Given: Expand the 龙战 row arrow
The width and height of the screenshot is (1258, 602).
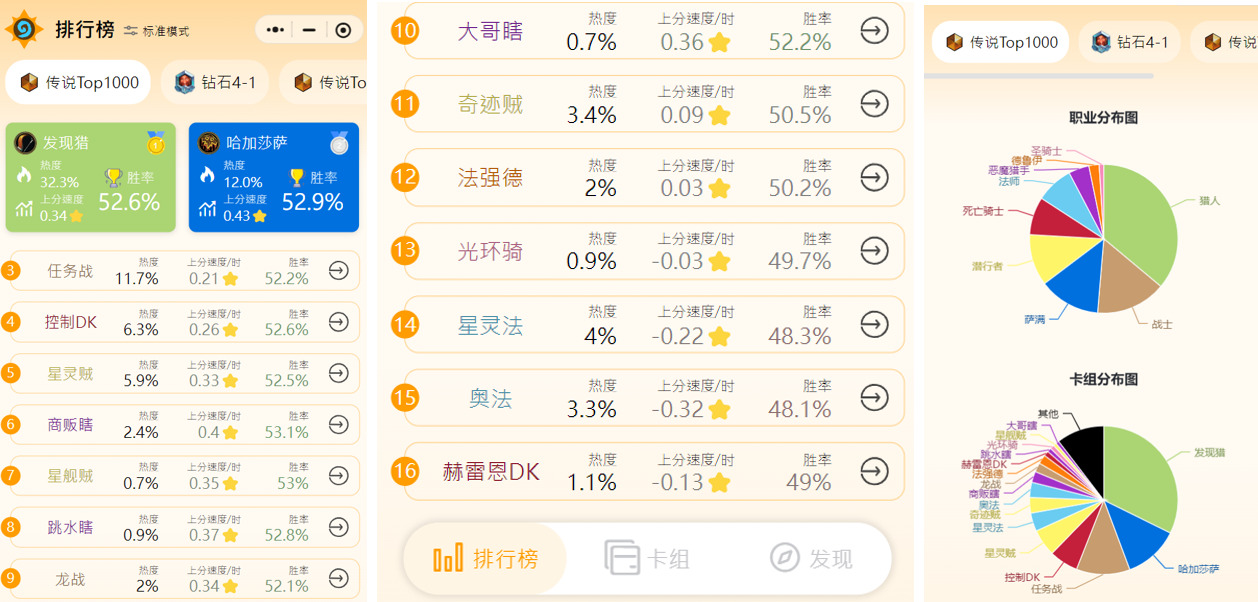Looking at the screenshot, I should (339, 578).
